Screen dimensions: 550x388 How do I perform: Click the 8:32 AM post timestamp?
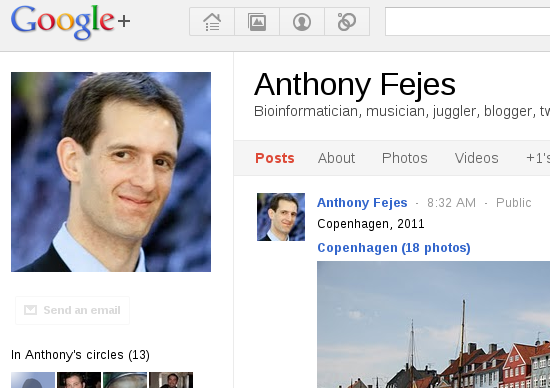click(x=451, y=203)
